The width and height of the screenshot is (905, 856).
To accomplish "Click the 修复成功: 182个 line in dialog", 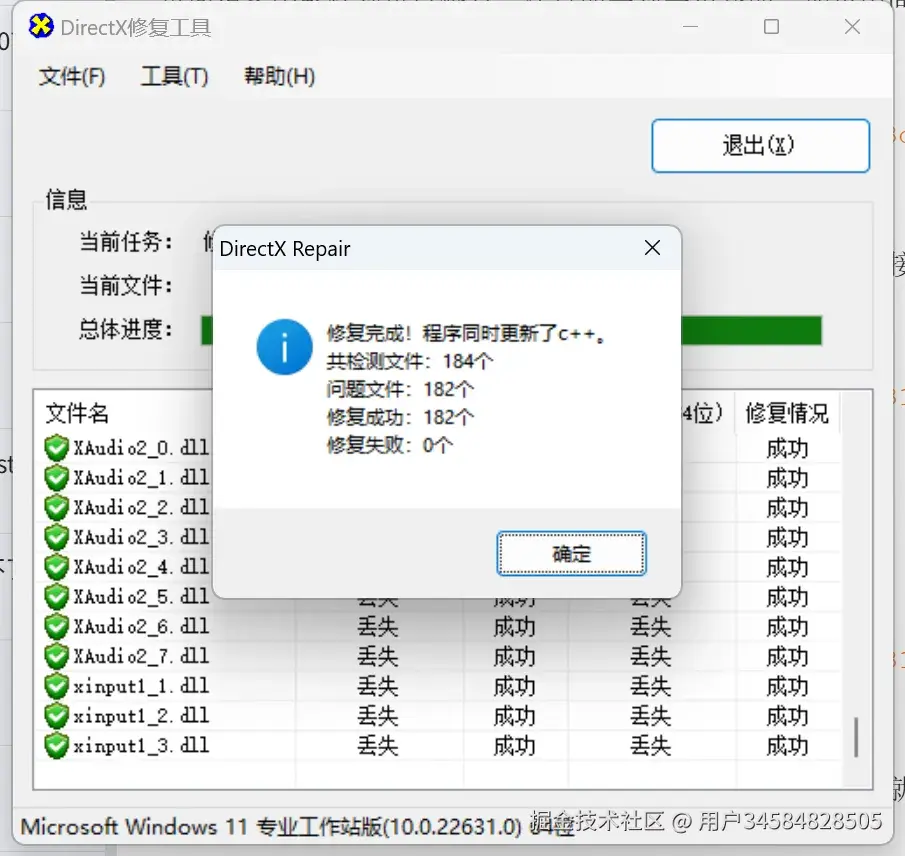I will coord(401,417).
